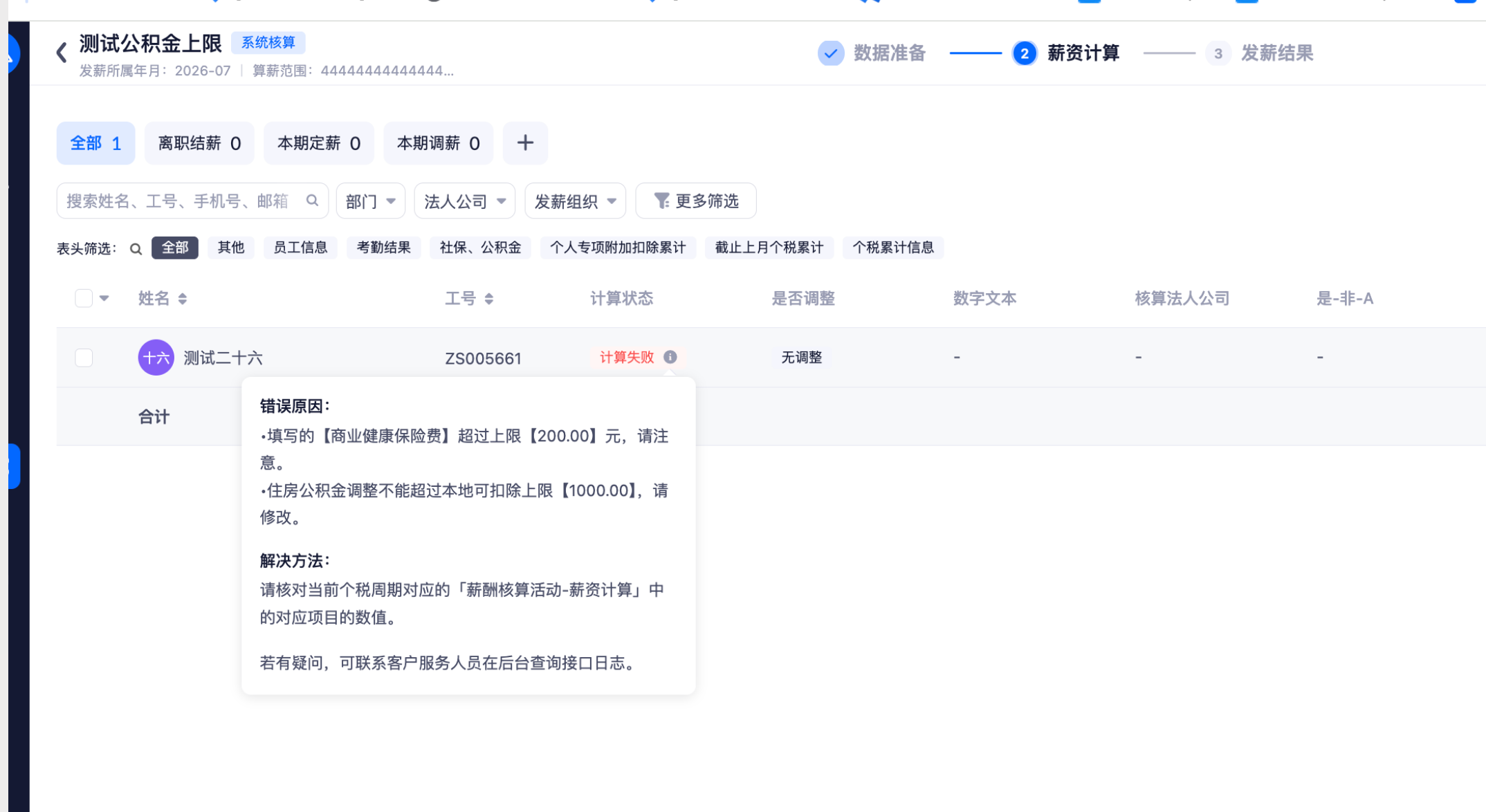Click the magnifier icon in the search box
This screenshot has height=812, width=1486.
click(312, 201)
